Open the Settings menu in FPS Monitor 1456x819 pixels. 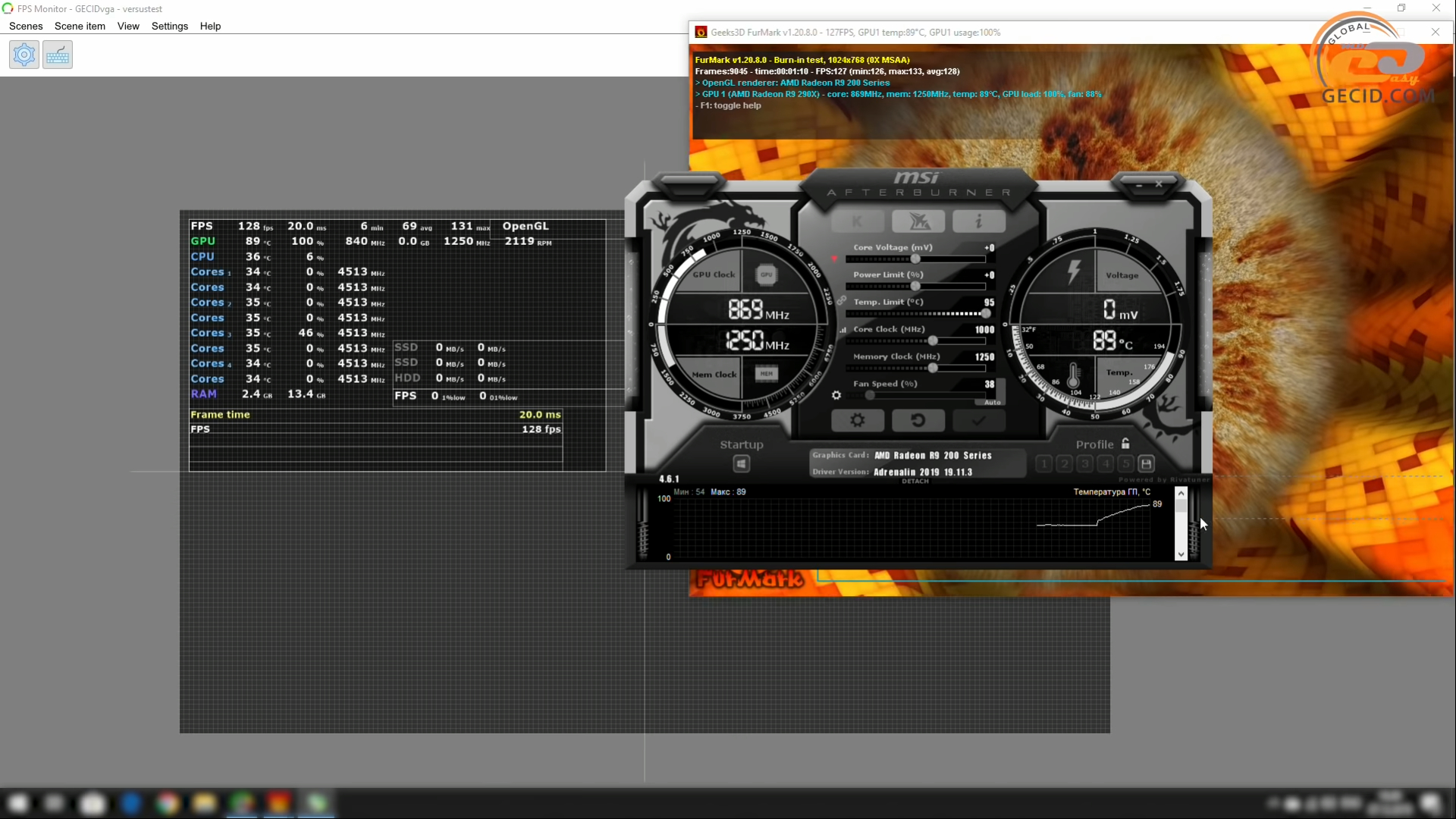coord(170,26)
